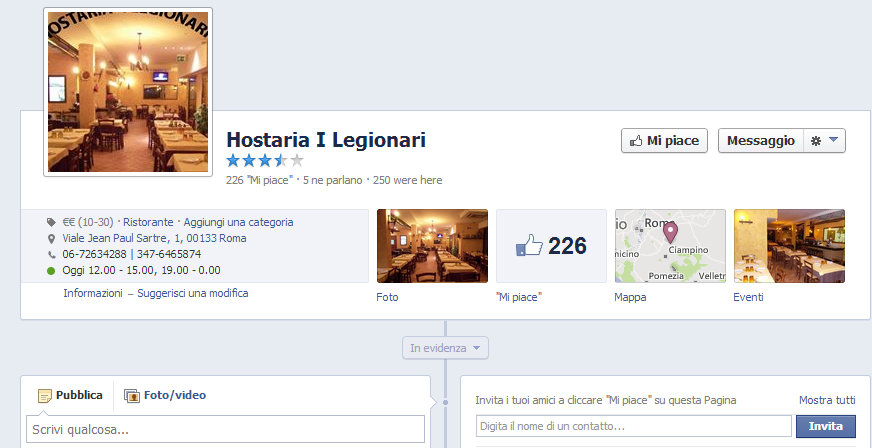Open the 226 likes tile
The height and width of the screenshot is (448, 872).
[551, 246]
